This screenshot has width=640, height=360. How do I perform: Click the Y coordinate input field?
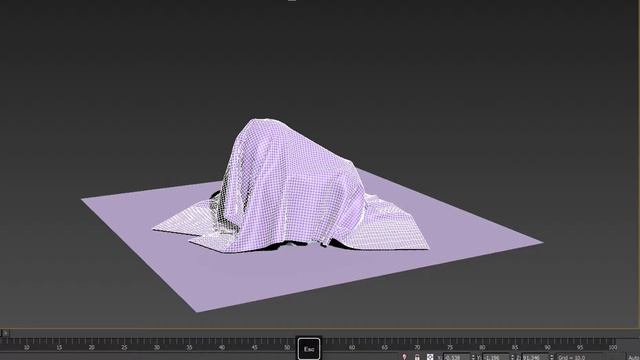[x=495, y=357]
